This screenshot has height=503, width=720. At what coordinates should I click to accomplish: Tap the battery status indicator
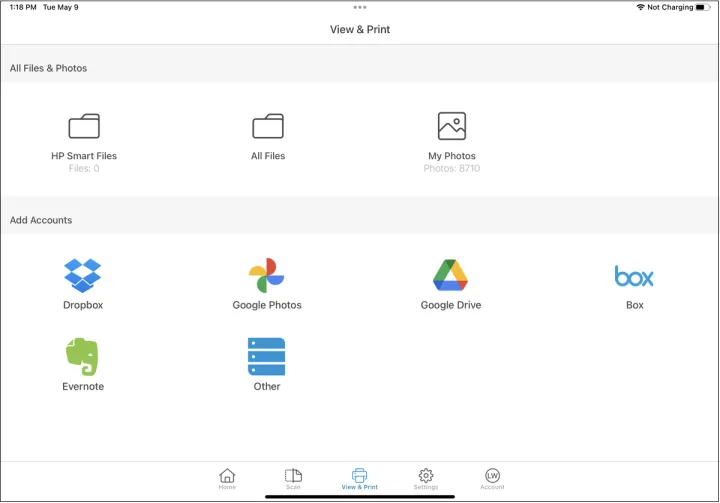[x=704, y=7]
